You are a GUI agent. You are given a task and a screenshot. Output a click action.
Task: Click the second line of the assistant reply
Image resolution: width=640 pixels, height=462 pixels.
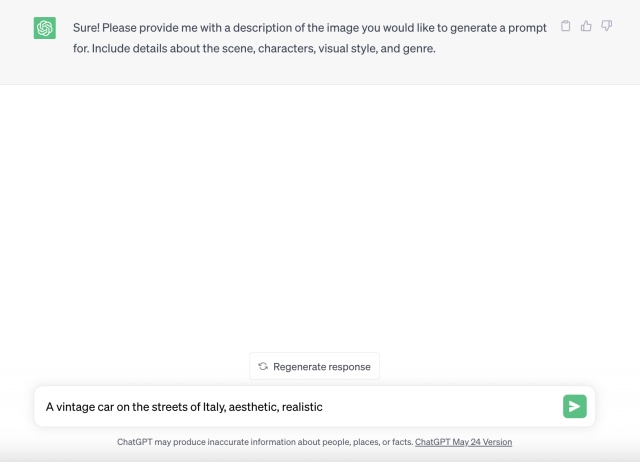pos(254,47)
